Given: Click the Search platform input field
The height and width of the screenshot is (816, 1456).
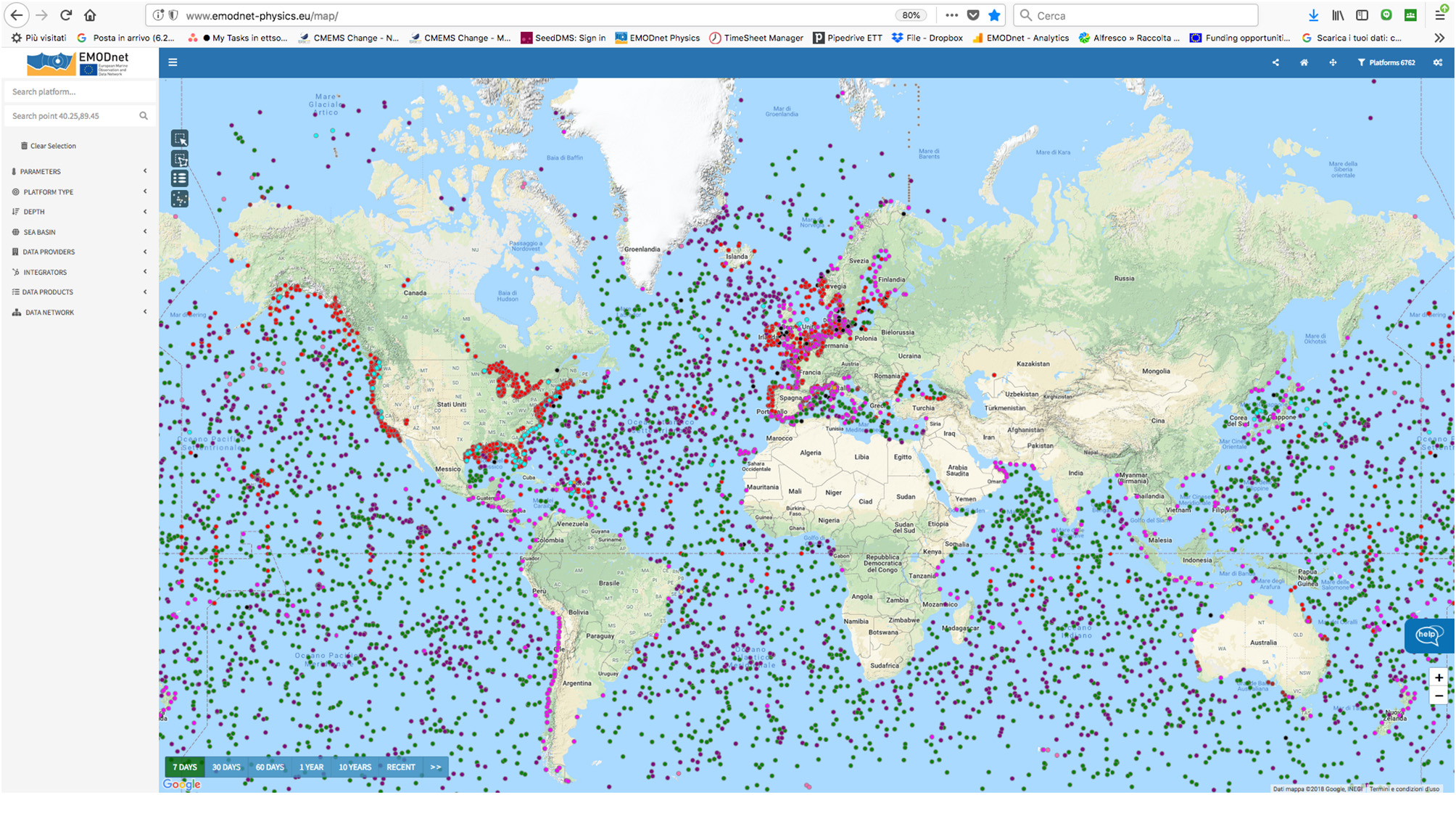Looking at the screenshot, I should 78,92.
